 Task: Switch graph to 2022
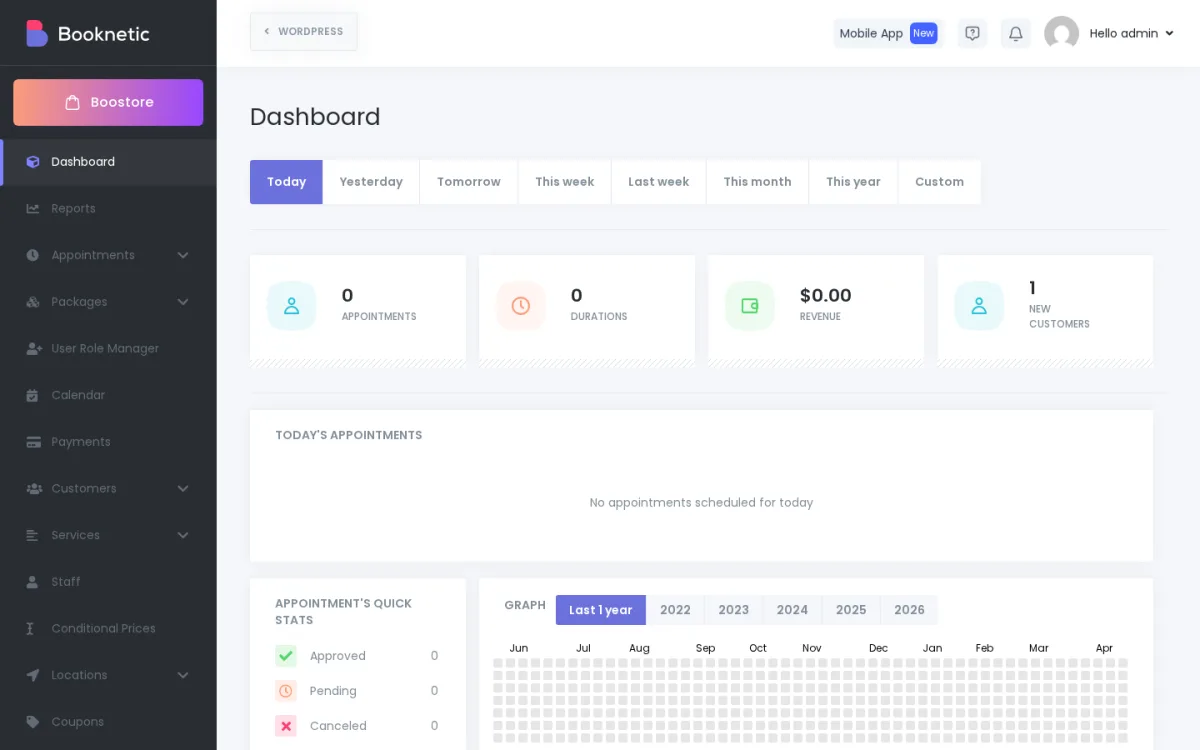675,610
